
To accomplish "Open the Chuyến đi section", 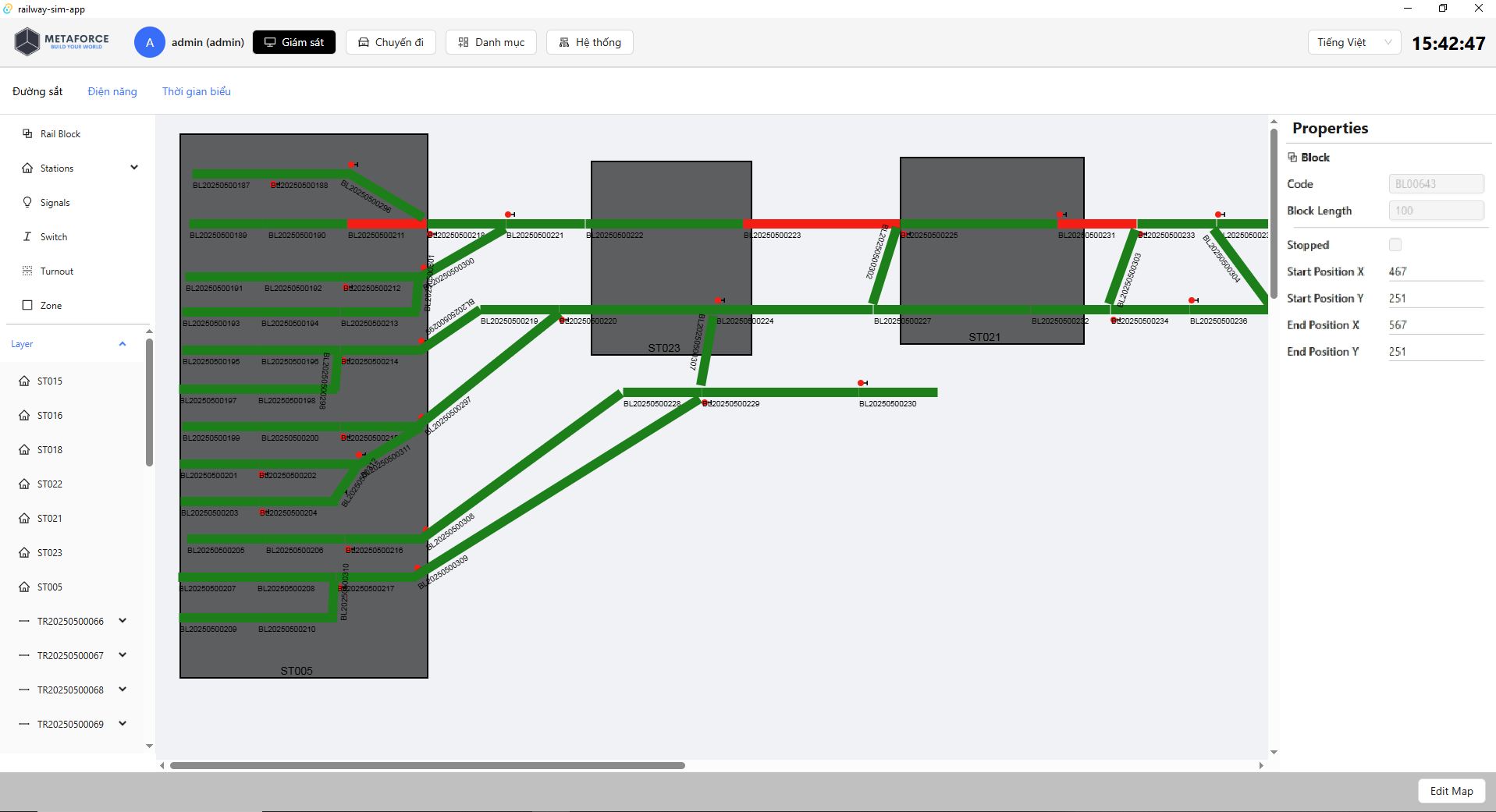I will (391, 42).
